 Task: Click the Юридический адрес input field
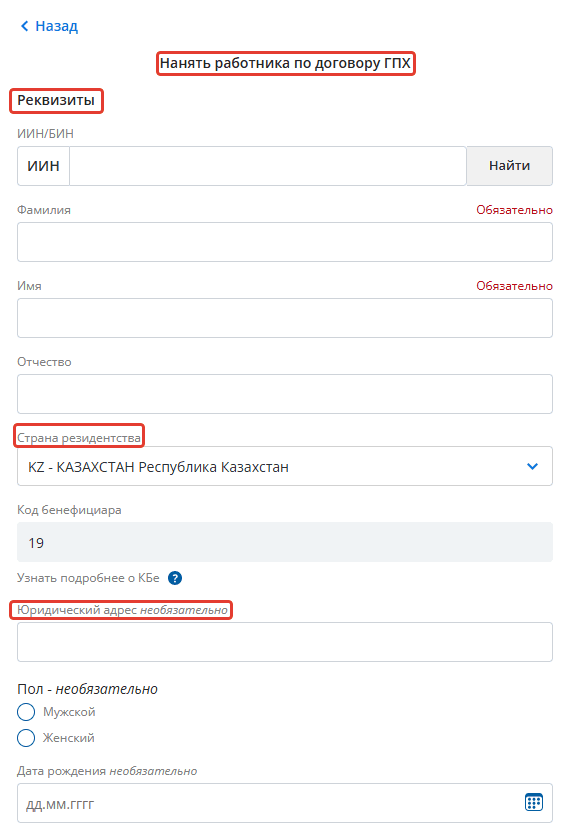click(x=285, y=642)
